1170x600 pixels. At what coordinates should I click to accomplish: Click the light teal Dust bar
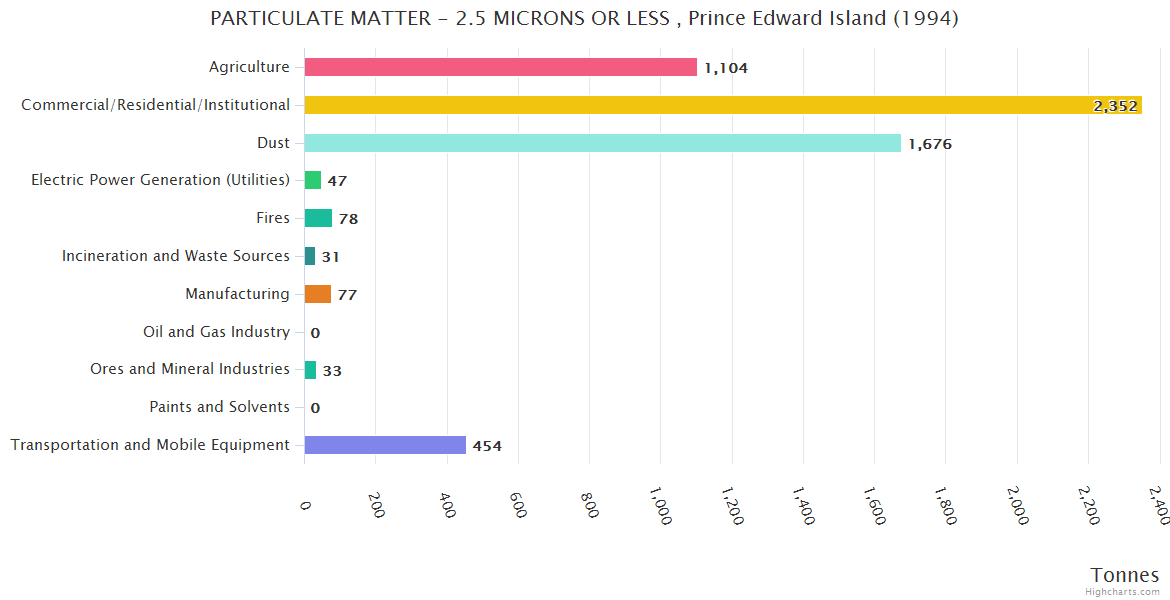point(602,143)
